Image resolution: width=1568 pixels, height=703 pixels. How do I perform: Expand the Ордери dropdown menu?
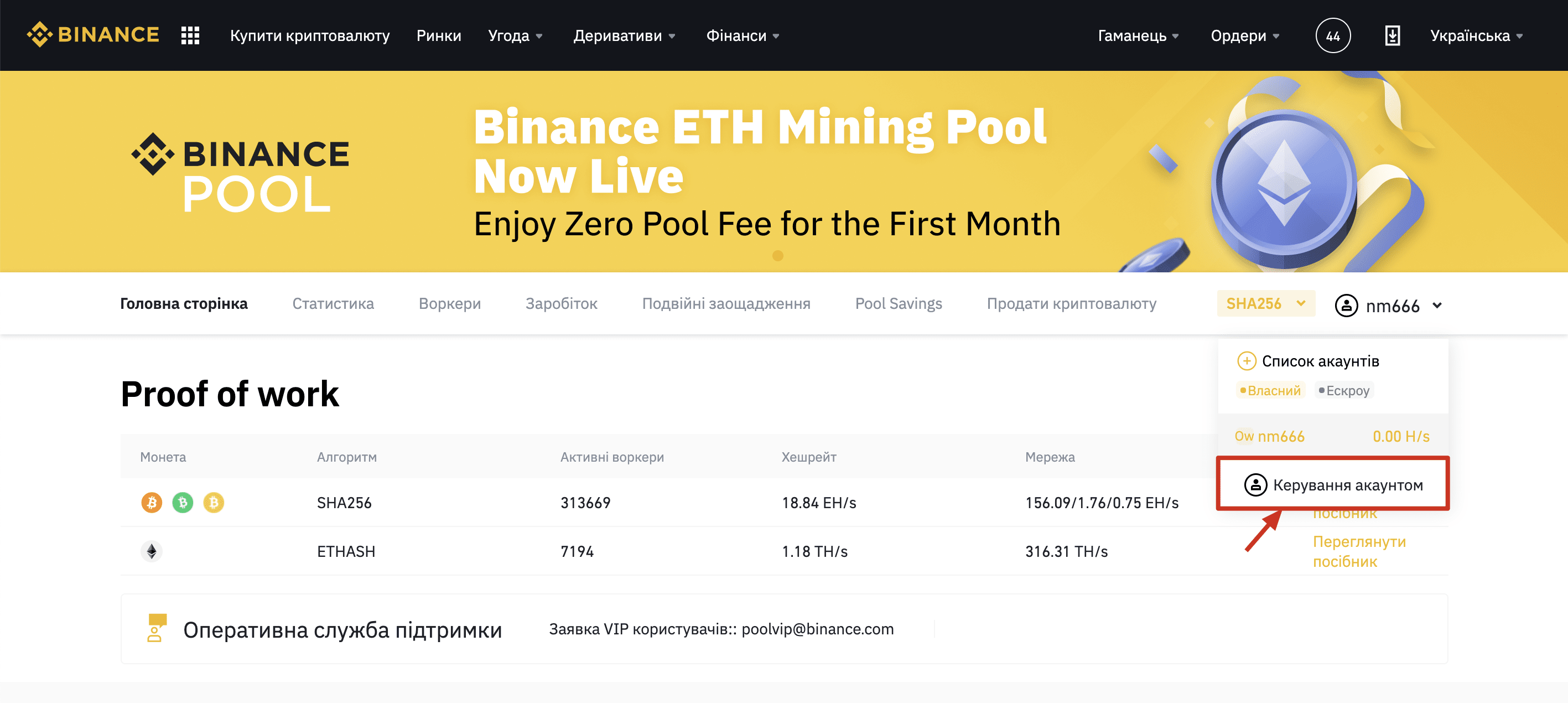pos(1245,36)
